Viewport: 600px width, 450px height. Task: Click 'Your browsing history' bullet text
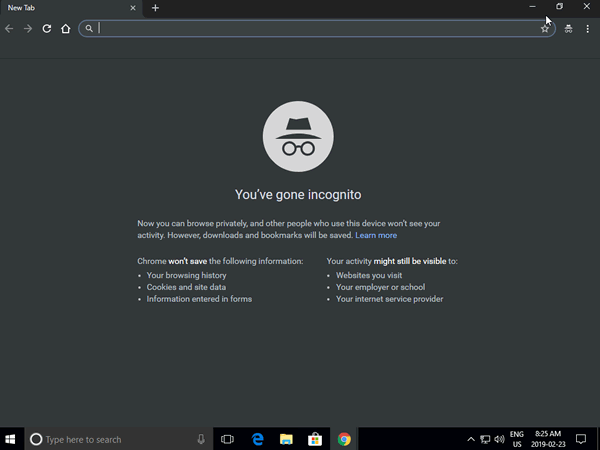point(186,276)
